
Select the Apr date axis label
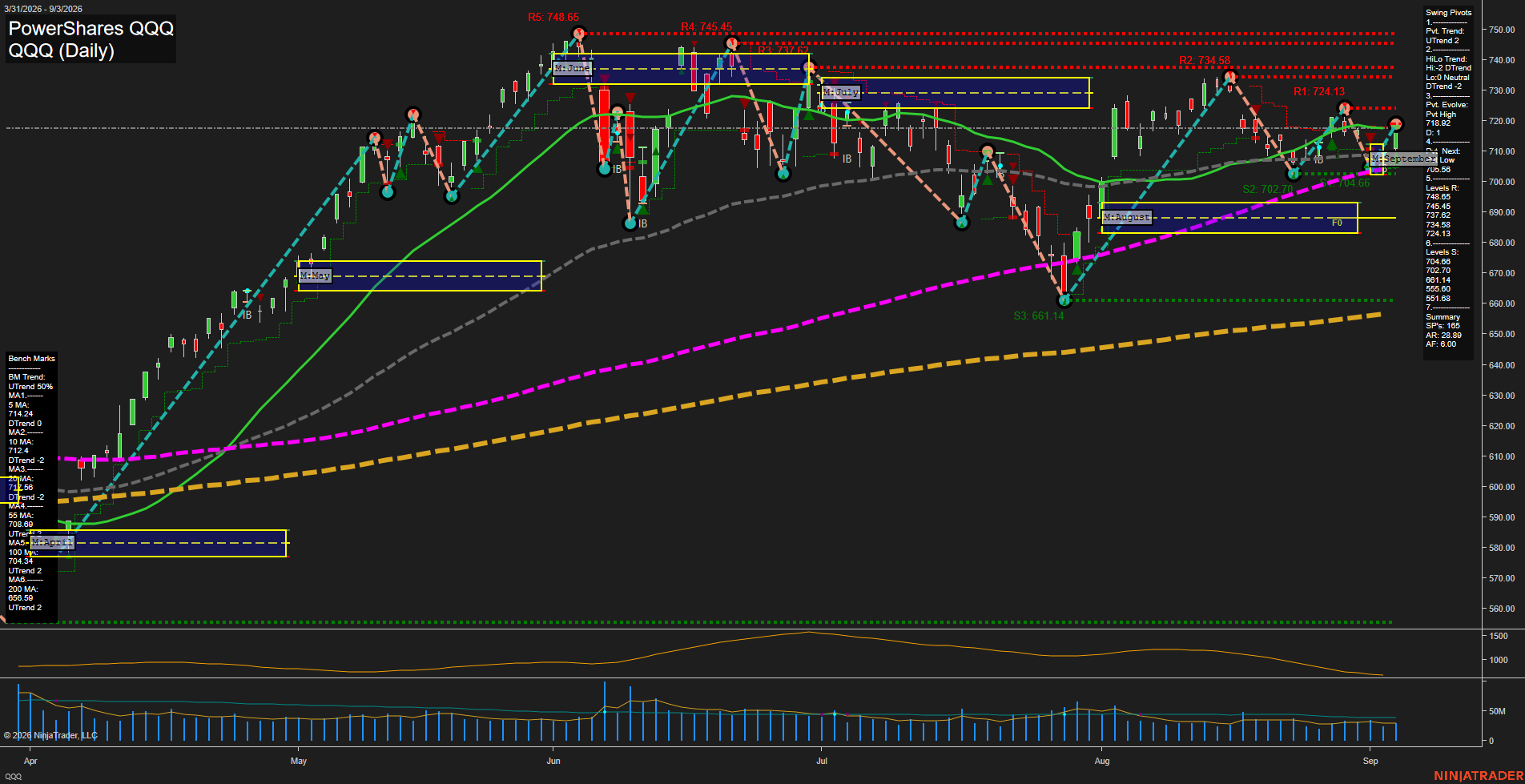[30, 761]
